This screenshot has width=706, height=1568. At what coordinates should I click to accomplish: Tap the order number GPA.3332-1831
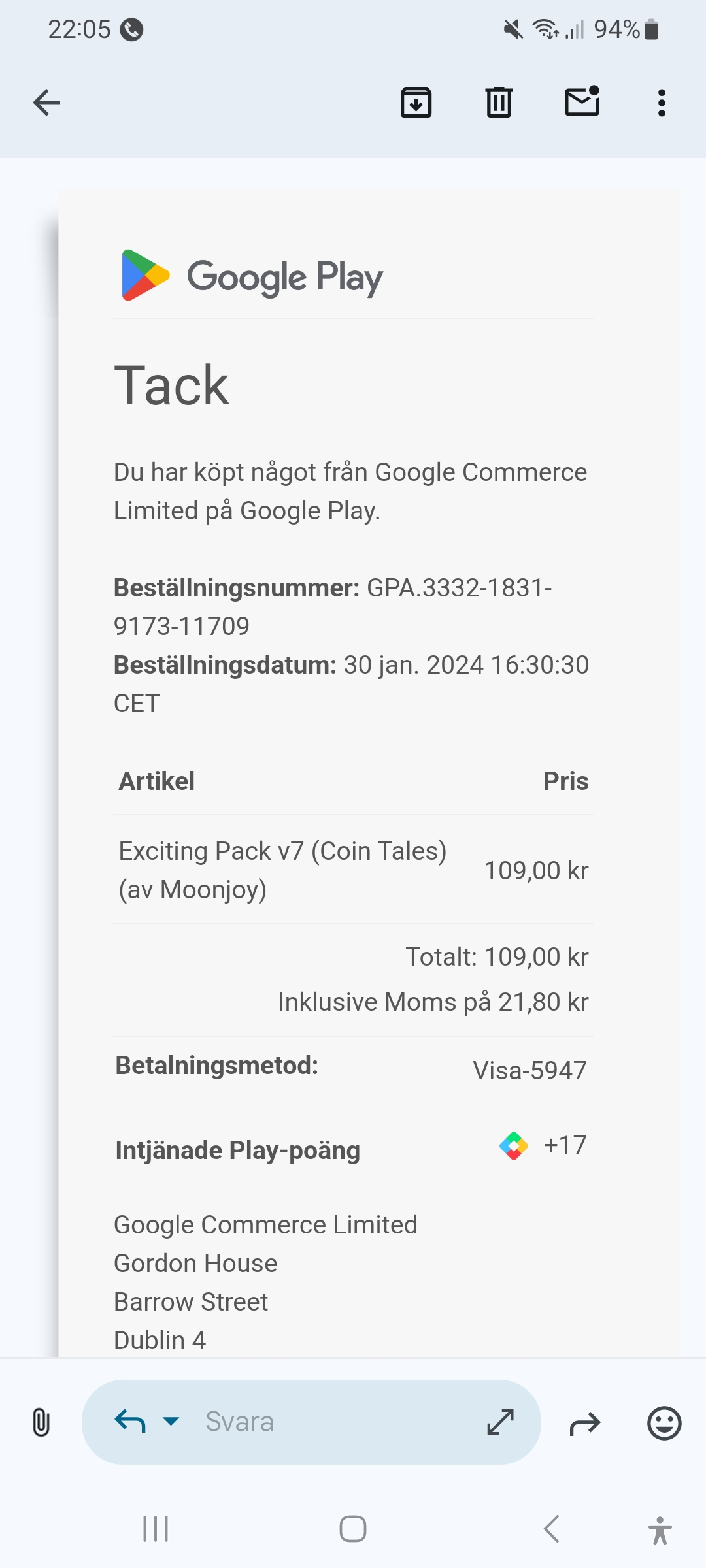pos(459,588)
